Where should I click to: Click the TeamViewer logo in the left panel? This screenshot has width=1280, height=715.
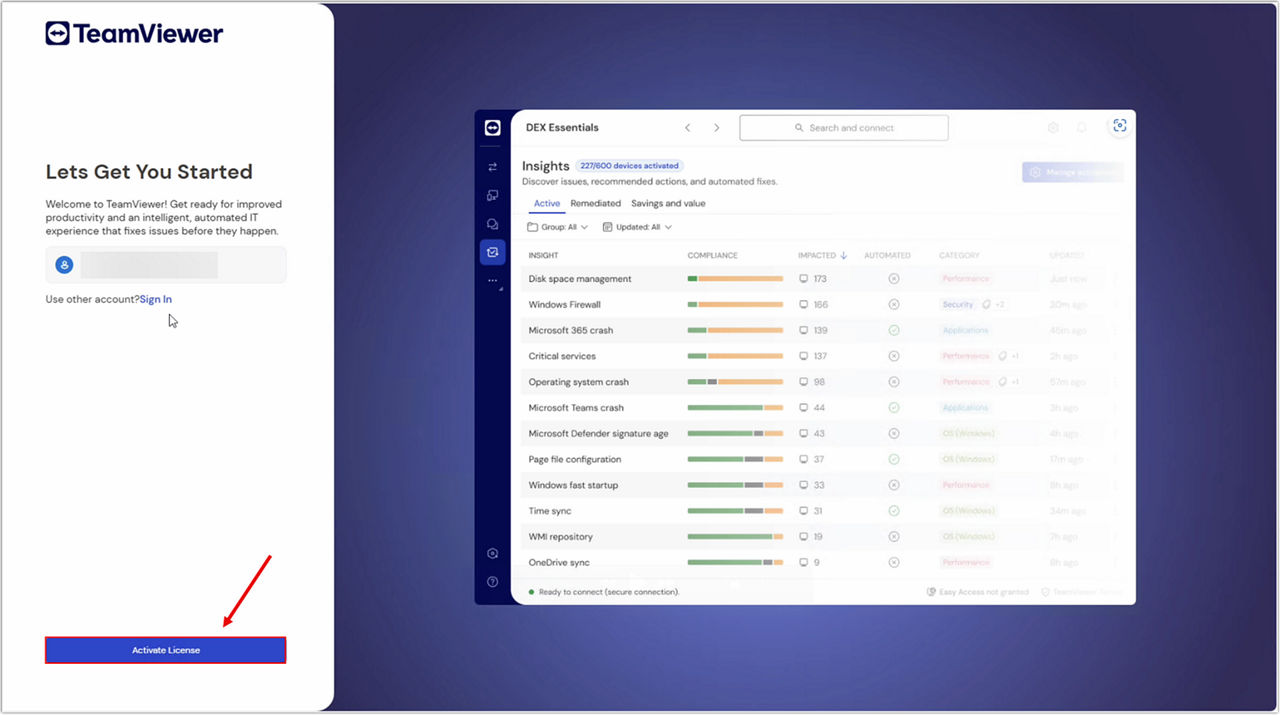(x=135, y=34)
